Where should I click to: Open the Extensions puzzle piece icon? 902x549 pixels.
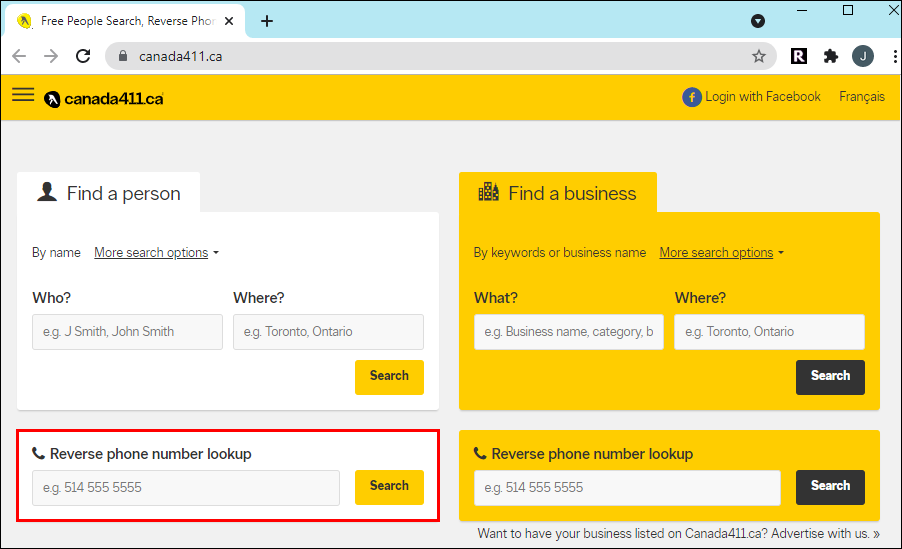(831, 56)
